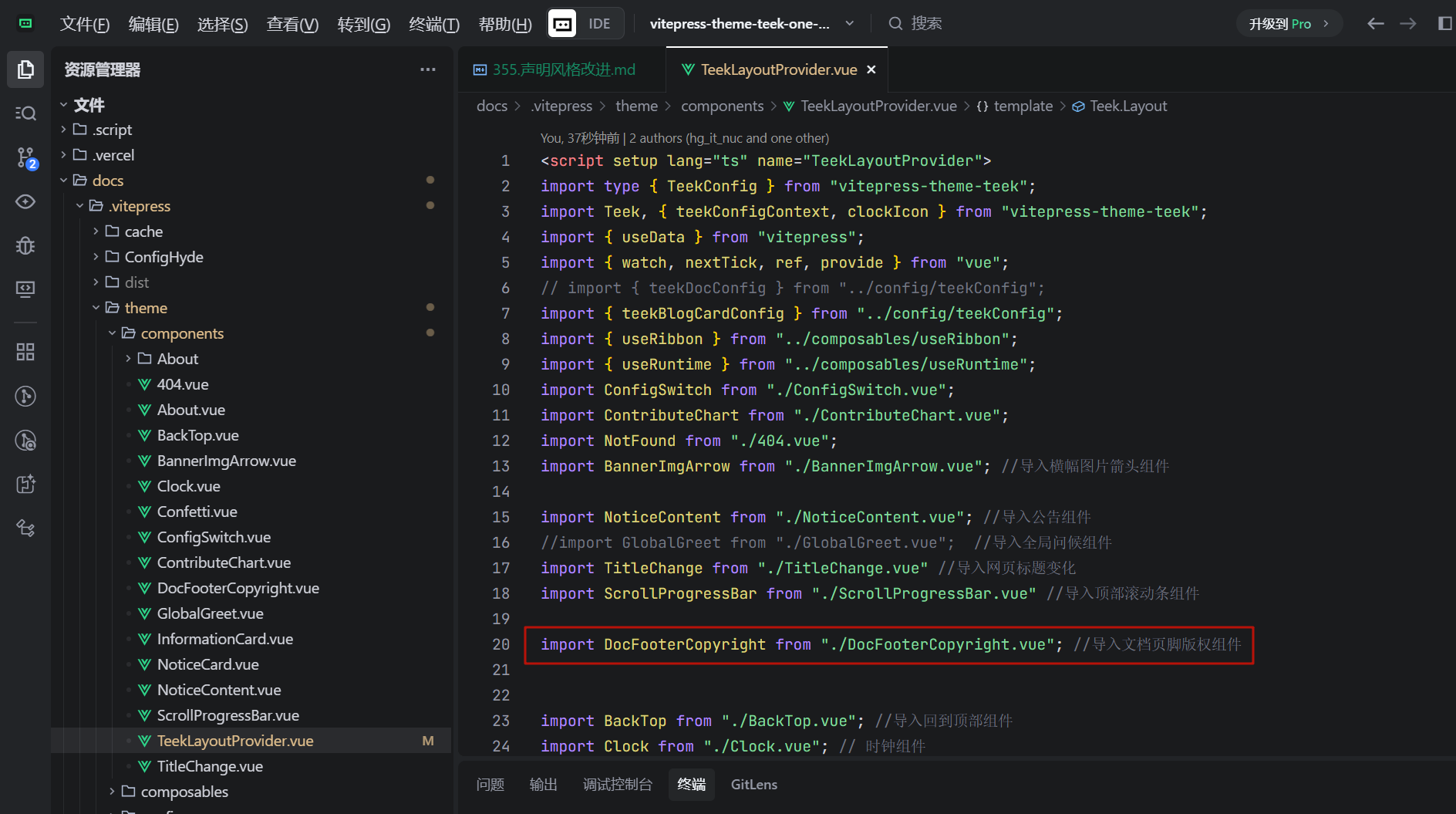This screenshot has height=814, width=1456.
Task: Open NoticeCard.vue in the file tree
Action: [251, 664]
